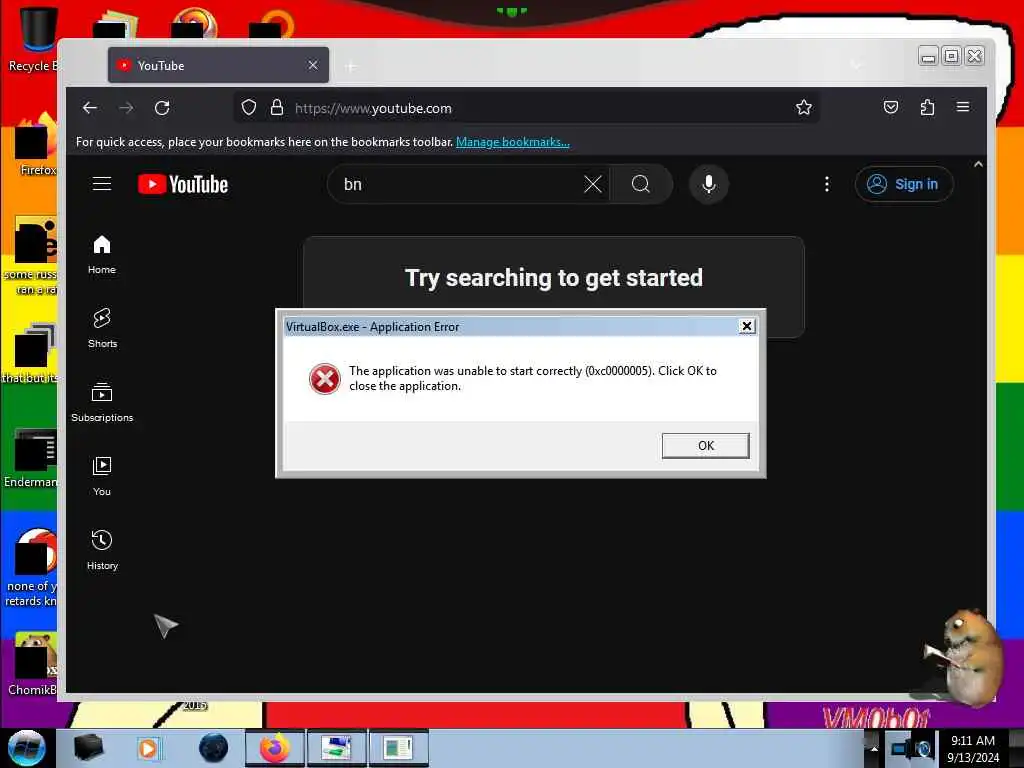Bookmark this page with the star icon
This screenshot has width=1024, height=768.
pyautogui.click(x=804, y=107)
